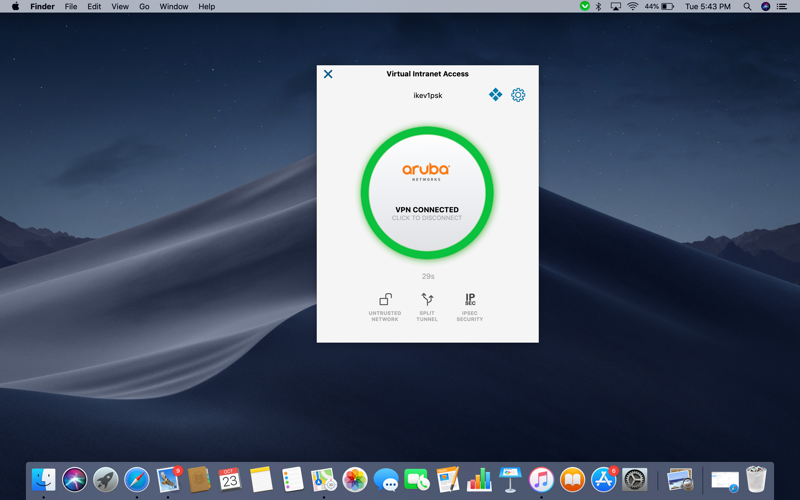Image resolution: width=800 pixels, height=500 pixels.
Task: Click the blue diamond-pattern icon beside ikev1psk
Action: pos(495,94)
